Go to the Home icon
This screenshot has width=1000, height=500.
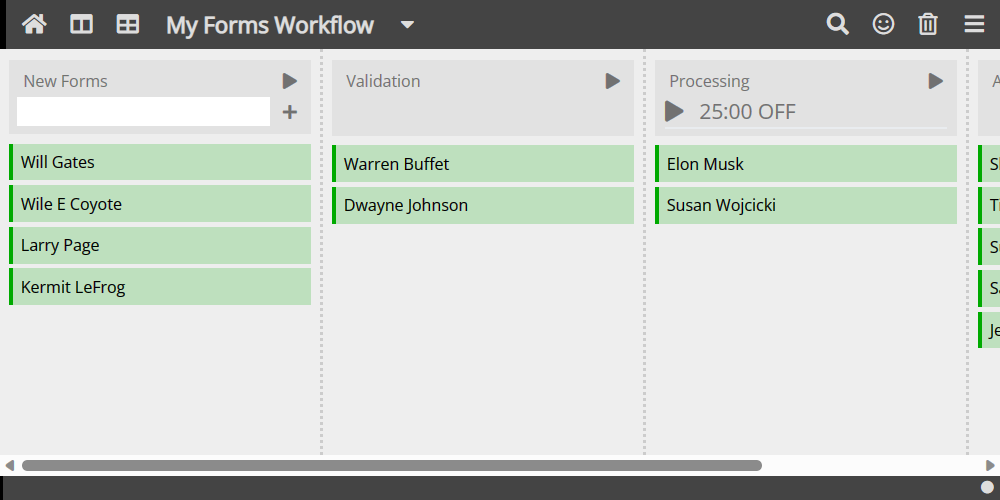click(34, 24)
